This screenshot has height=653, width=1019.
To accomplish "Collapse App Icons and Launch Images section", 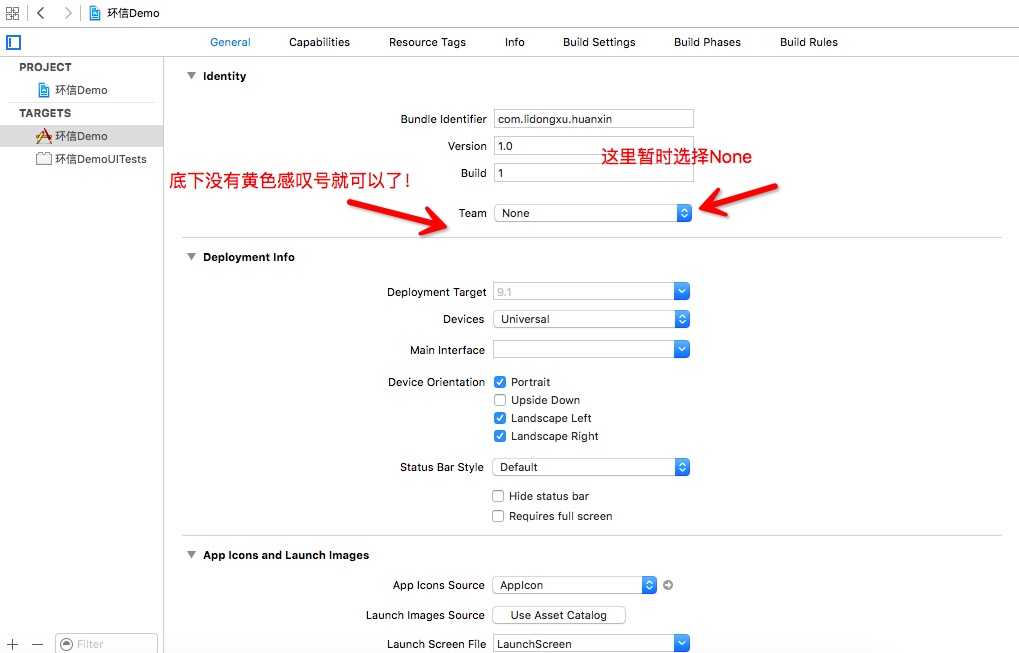I will 191,555.
